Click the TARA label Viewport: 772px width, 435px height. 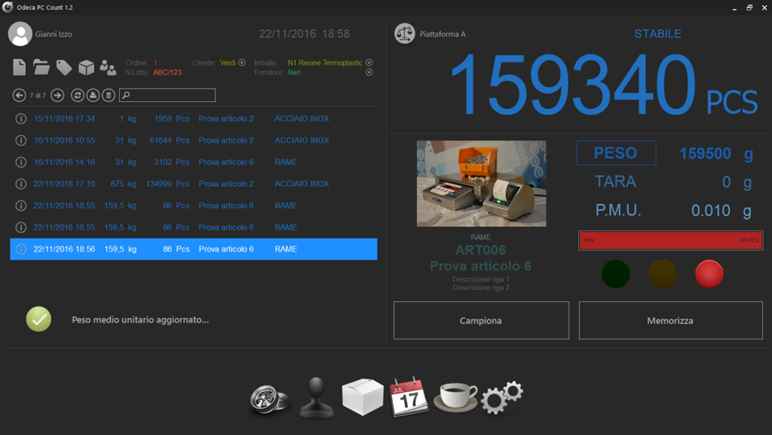pyautogui.click(x=615, y=182)
